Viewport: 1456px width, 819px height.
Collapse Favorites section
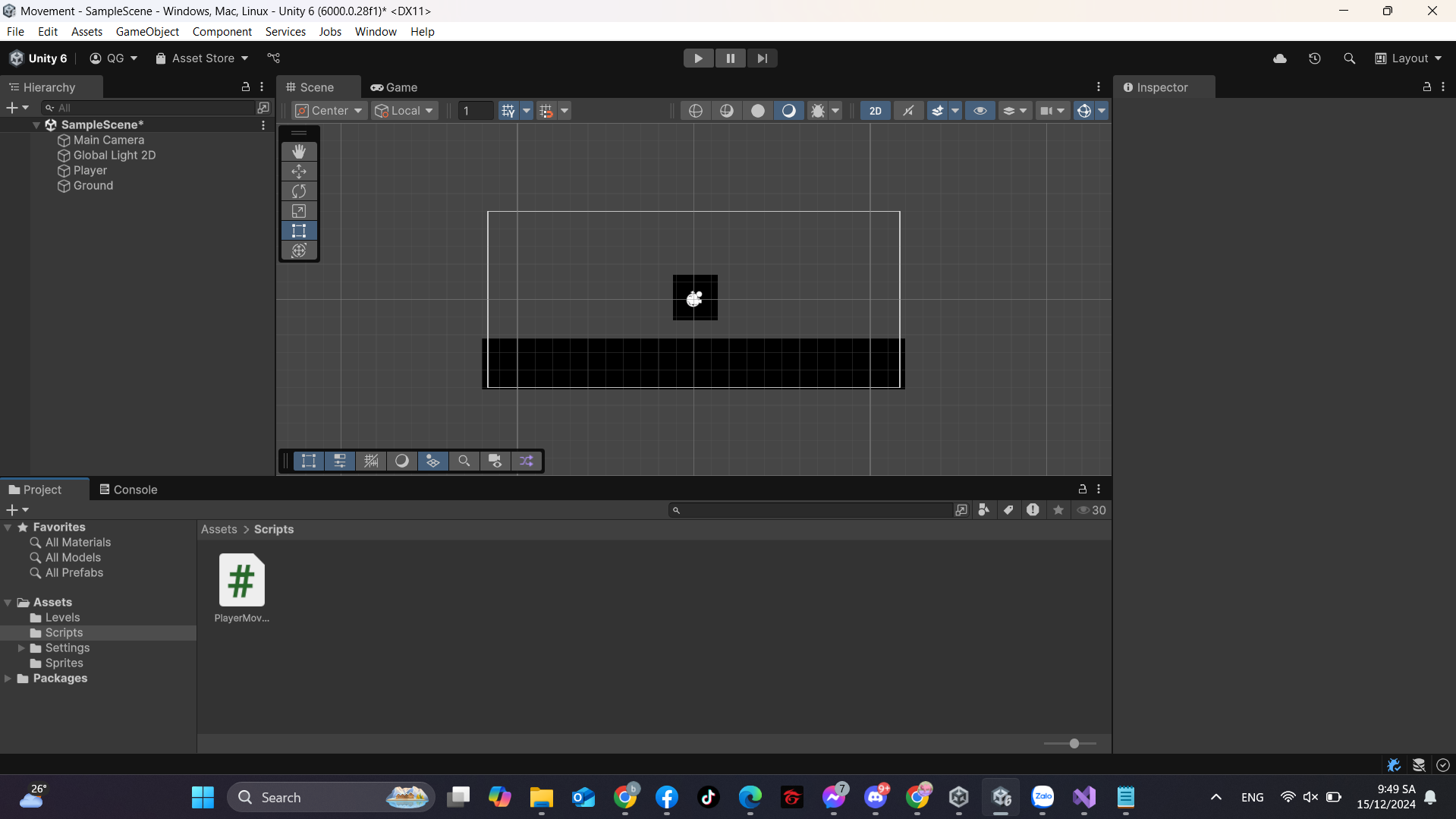pyautogui.click(x=8, y=528)
